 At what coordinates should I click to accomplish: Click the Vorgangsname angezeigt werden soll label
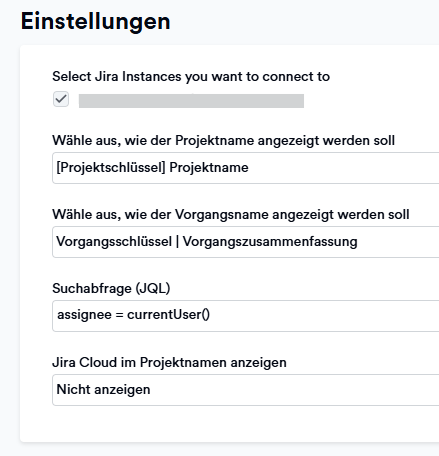[231, 214]
